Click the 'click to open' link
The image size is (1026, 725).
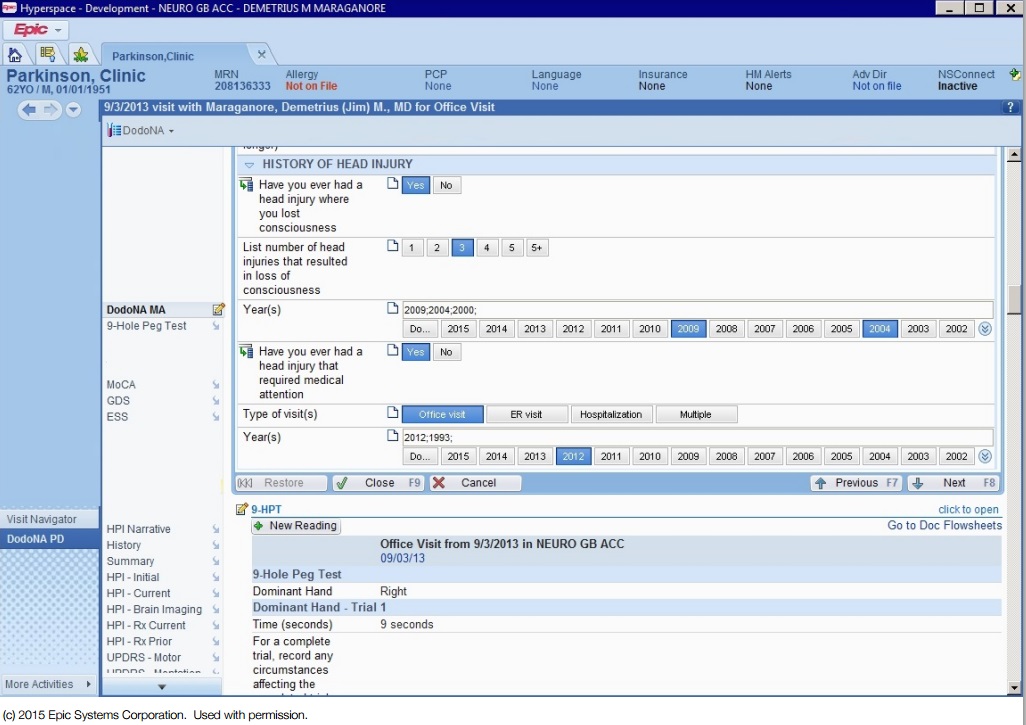pos(968,510)
